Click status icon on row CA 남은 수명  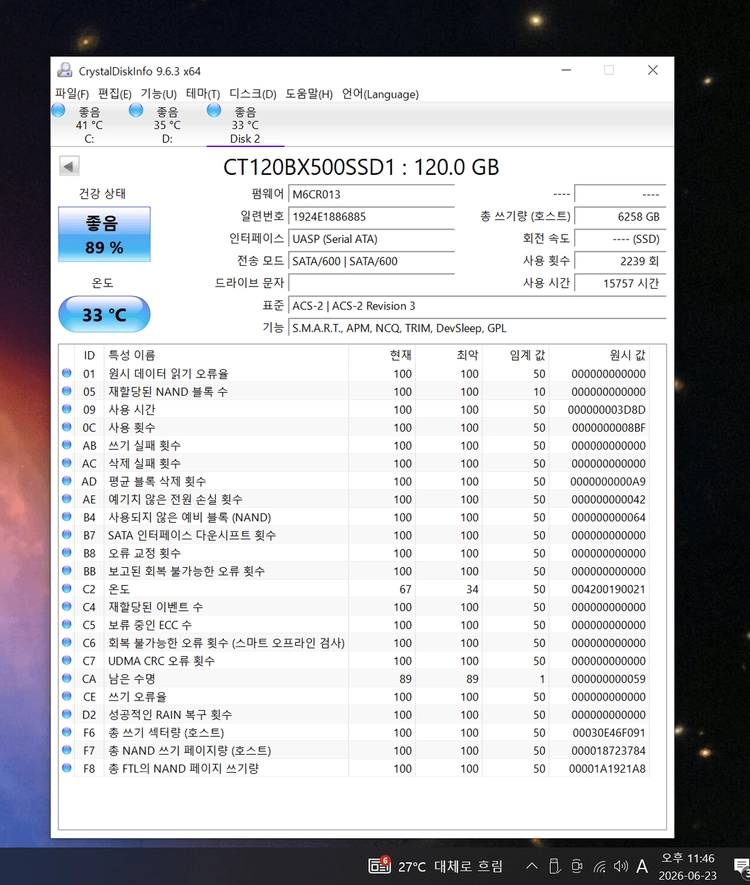67,678
